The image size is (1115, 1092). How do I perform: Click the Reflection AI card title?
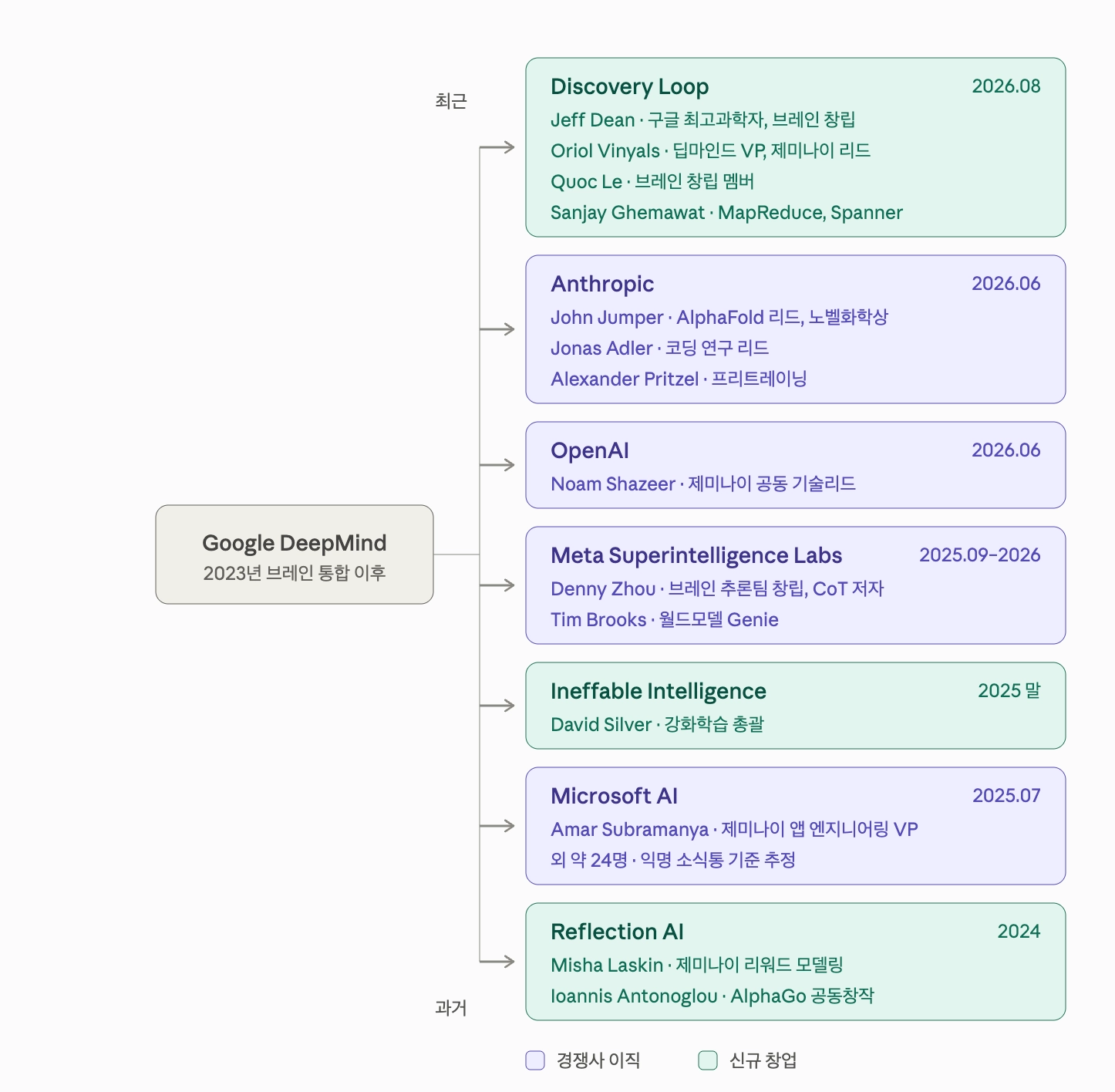coord(617,932)
